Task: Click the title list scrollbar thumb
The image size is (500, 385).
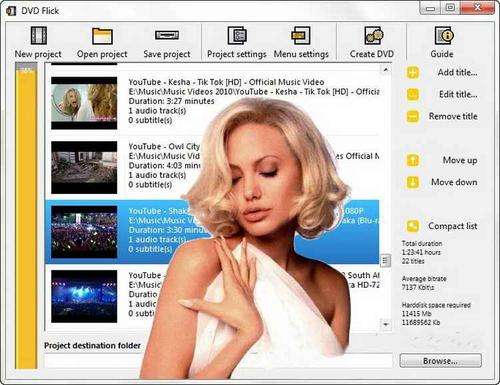Action: pyautogui.click(x=385, y=260)
